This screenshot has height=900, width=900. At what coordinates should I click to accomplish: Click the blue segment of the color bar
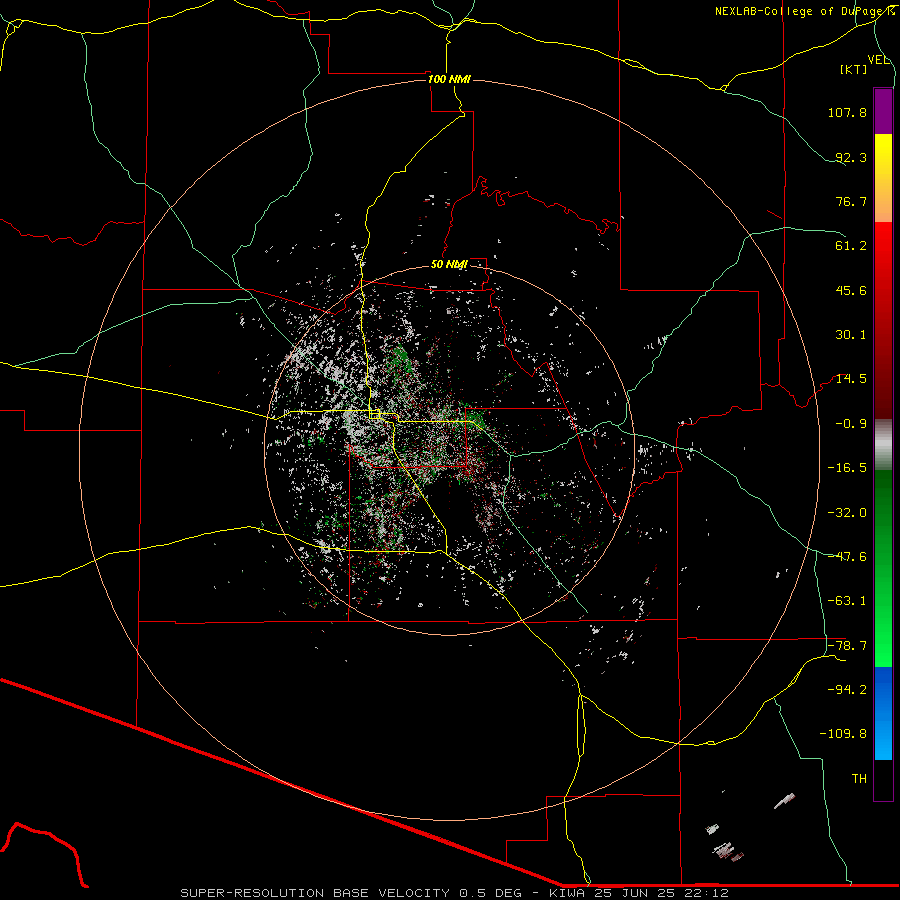883,713
